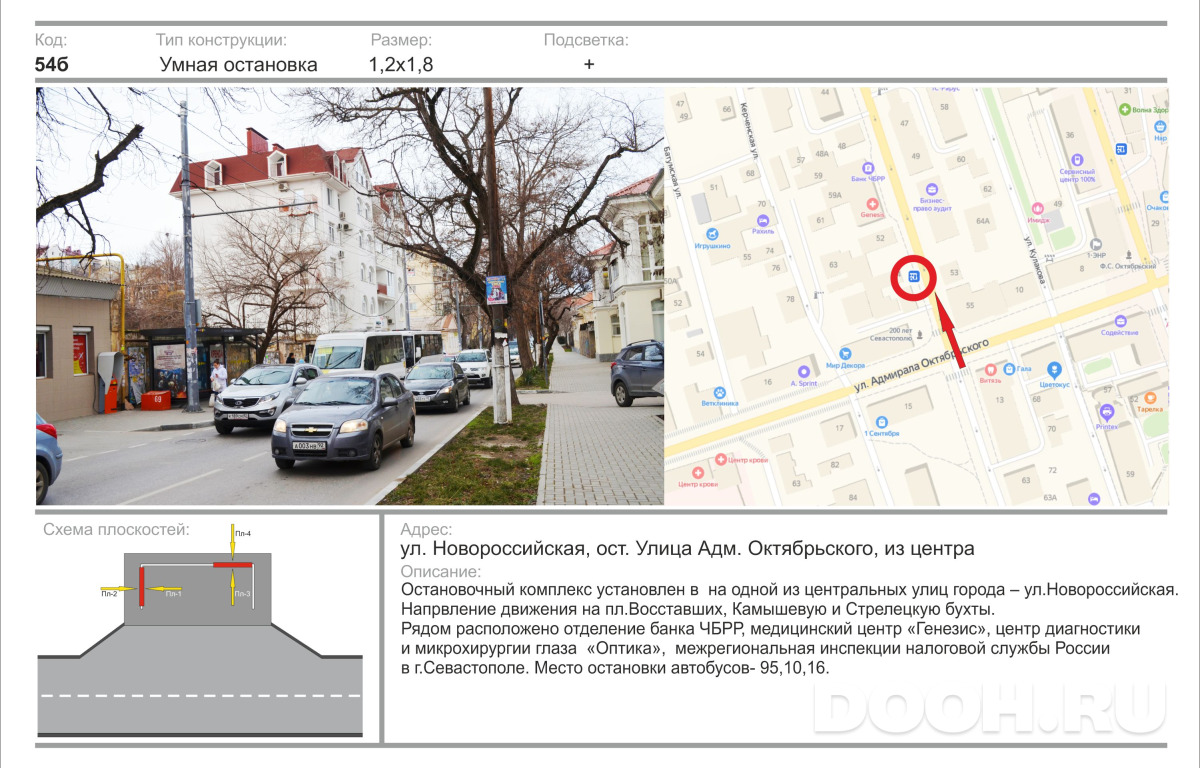Select the plus sign under Подсветка
The height and width of the screenshot is (768, 1200).
coord(589,65)
